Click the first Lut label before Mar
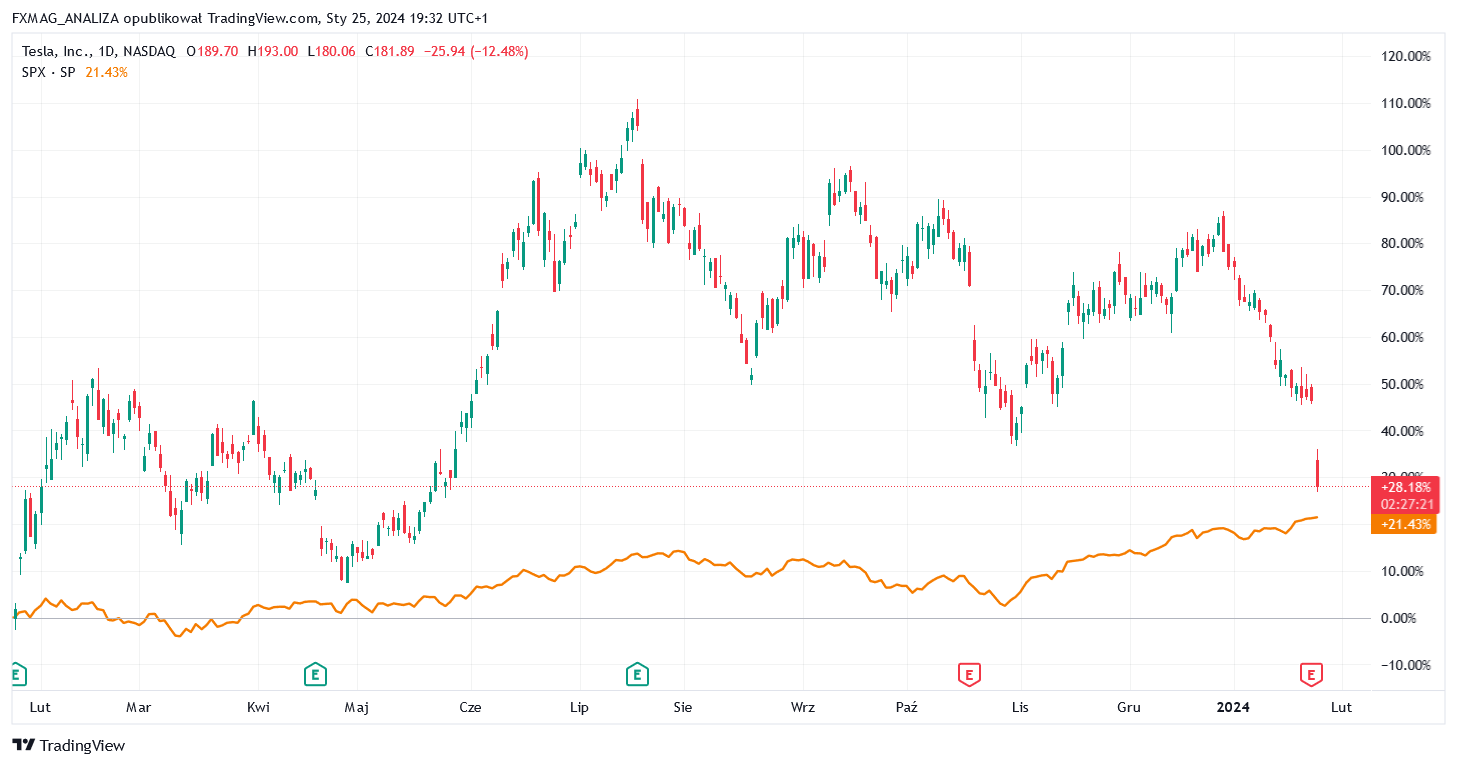The image size is (1457, 766). pos(40,707)
